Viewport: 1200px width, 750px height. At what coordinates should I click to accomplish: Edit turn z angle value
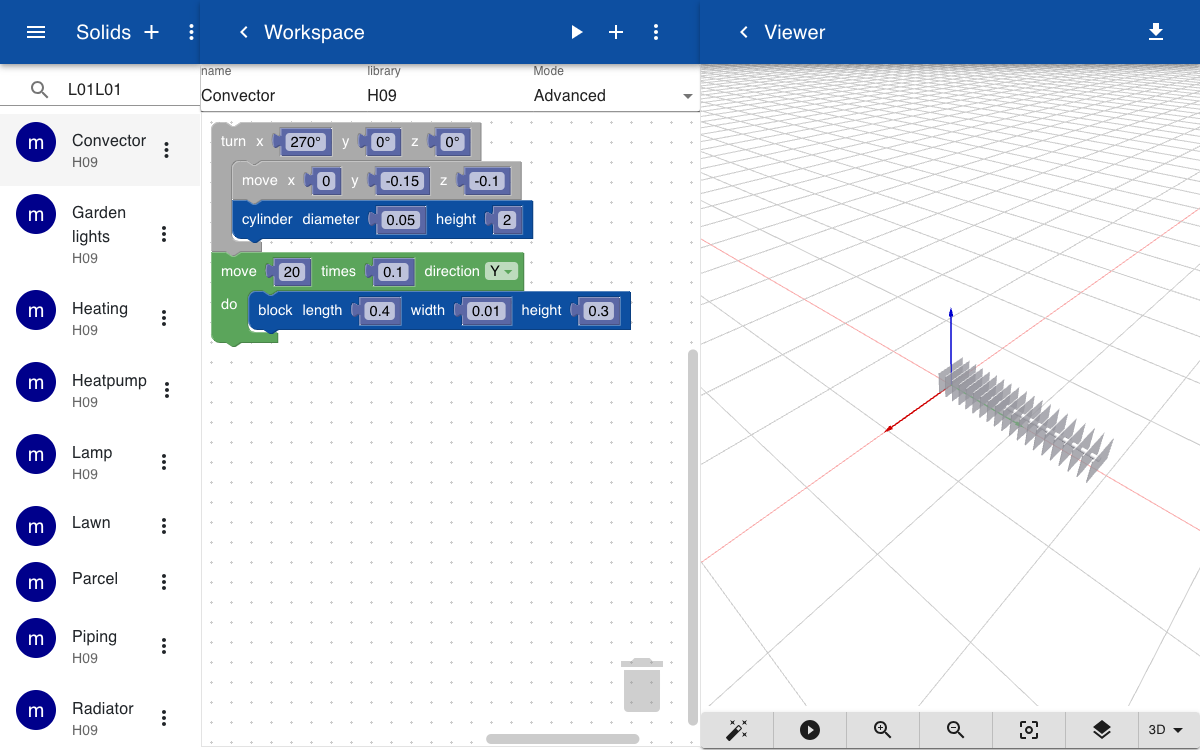tap(452, 142)
